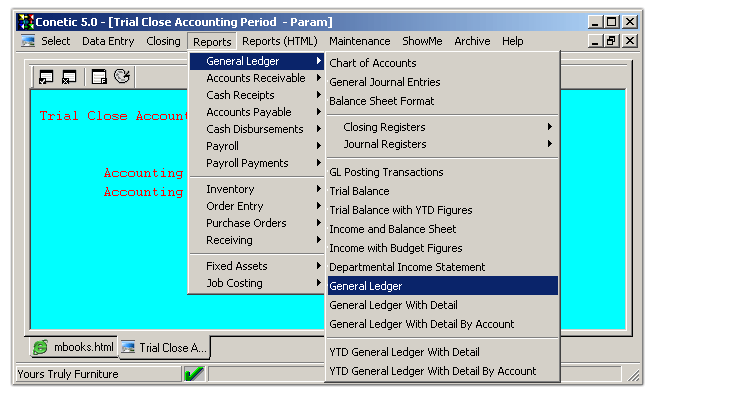Open the Maintenance menu

pos(359,41)
